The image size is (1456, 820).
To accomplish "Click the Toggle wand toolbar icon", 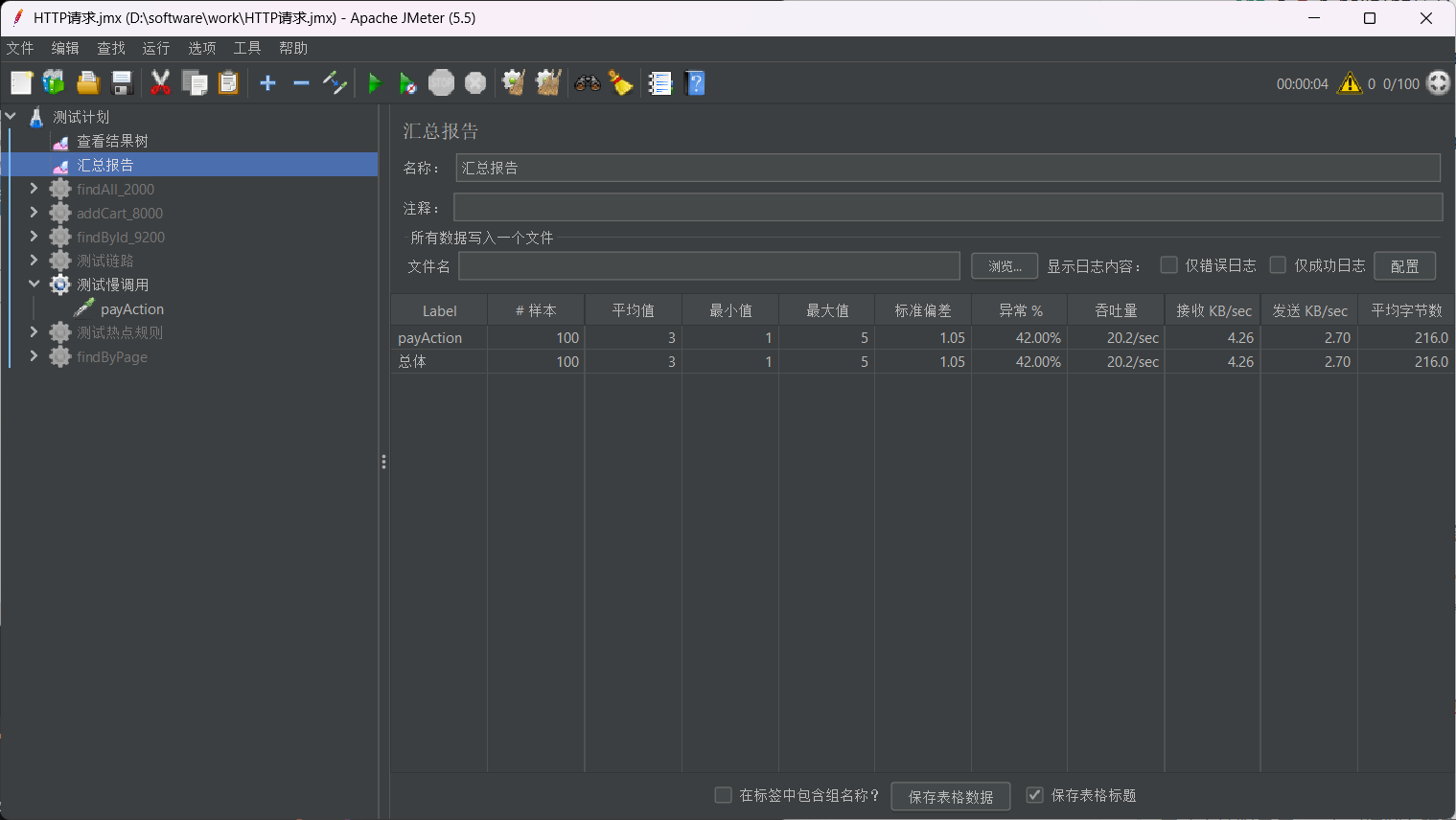I will [335, 83].
